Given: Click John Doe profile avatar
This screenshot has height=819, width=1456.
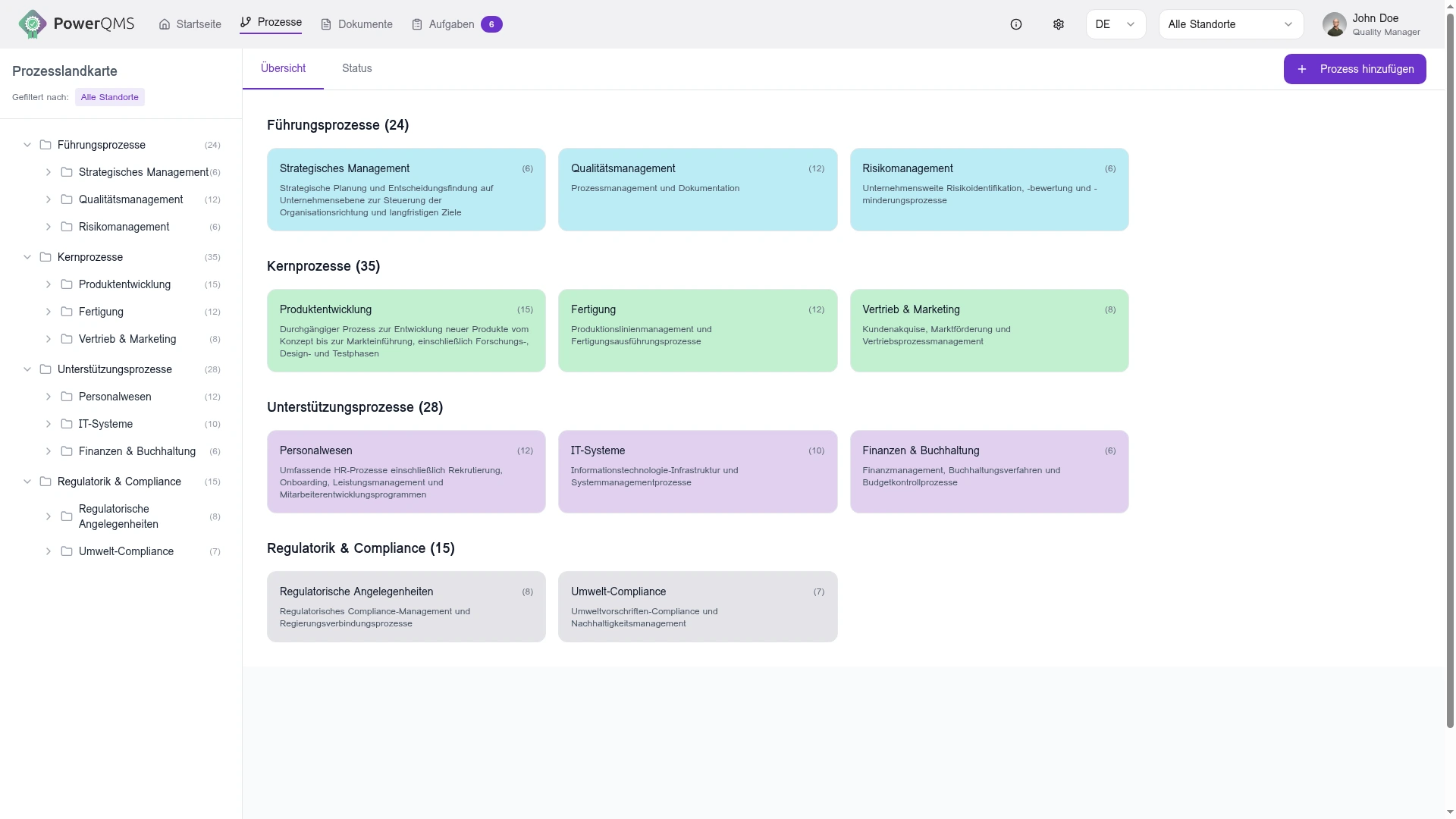Looking at the screenshot, I should click(1335, 24).
